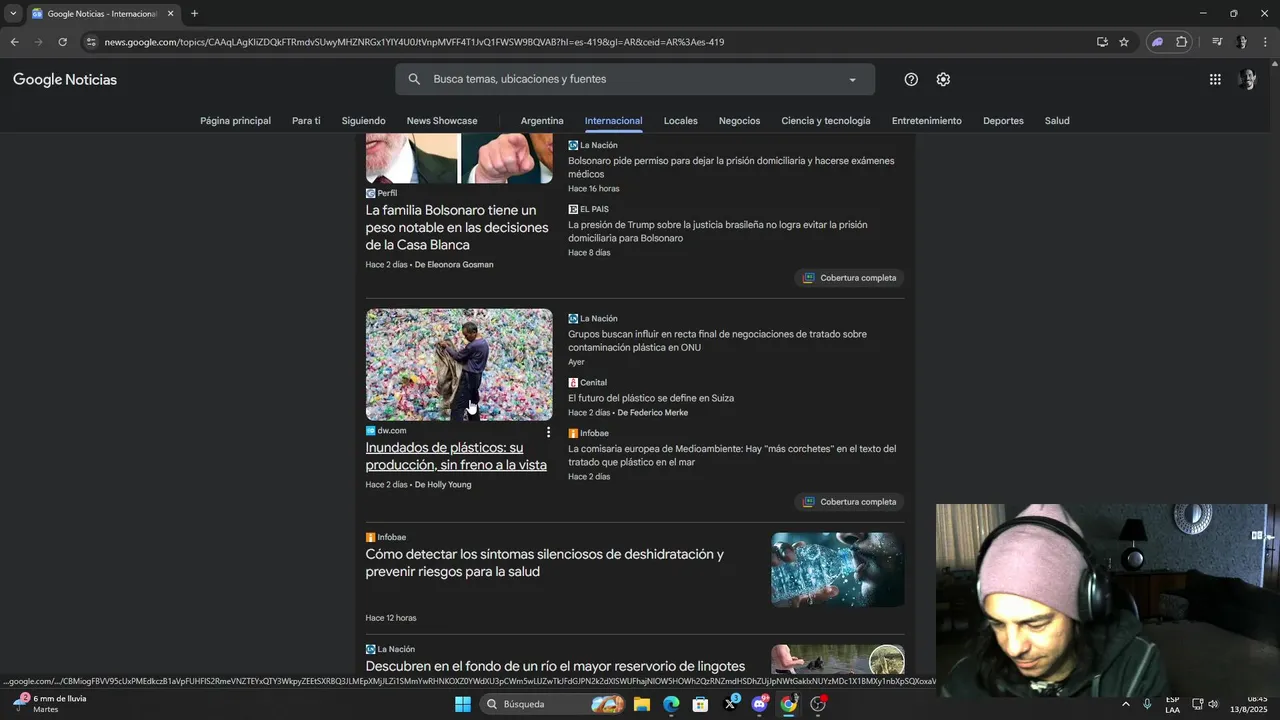Open Microsoft Store from the taskbar
The image size is (1280, 720).
pyautogui.click(x=701, y=704)
